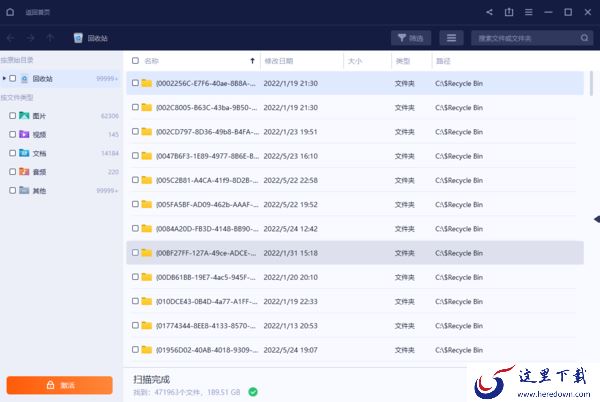
Task: Sort by the size column header
Action: pos(355,61)
